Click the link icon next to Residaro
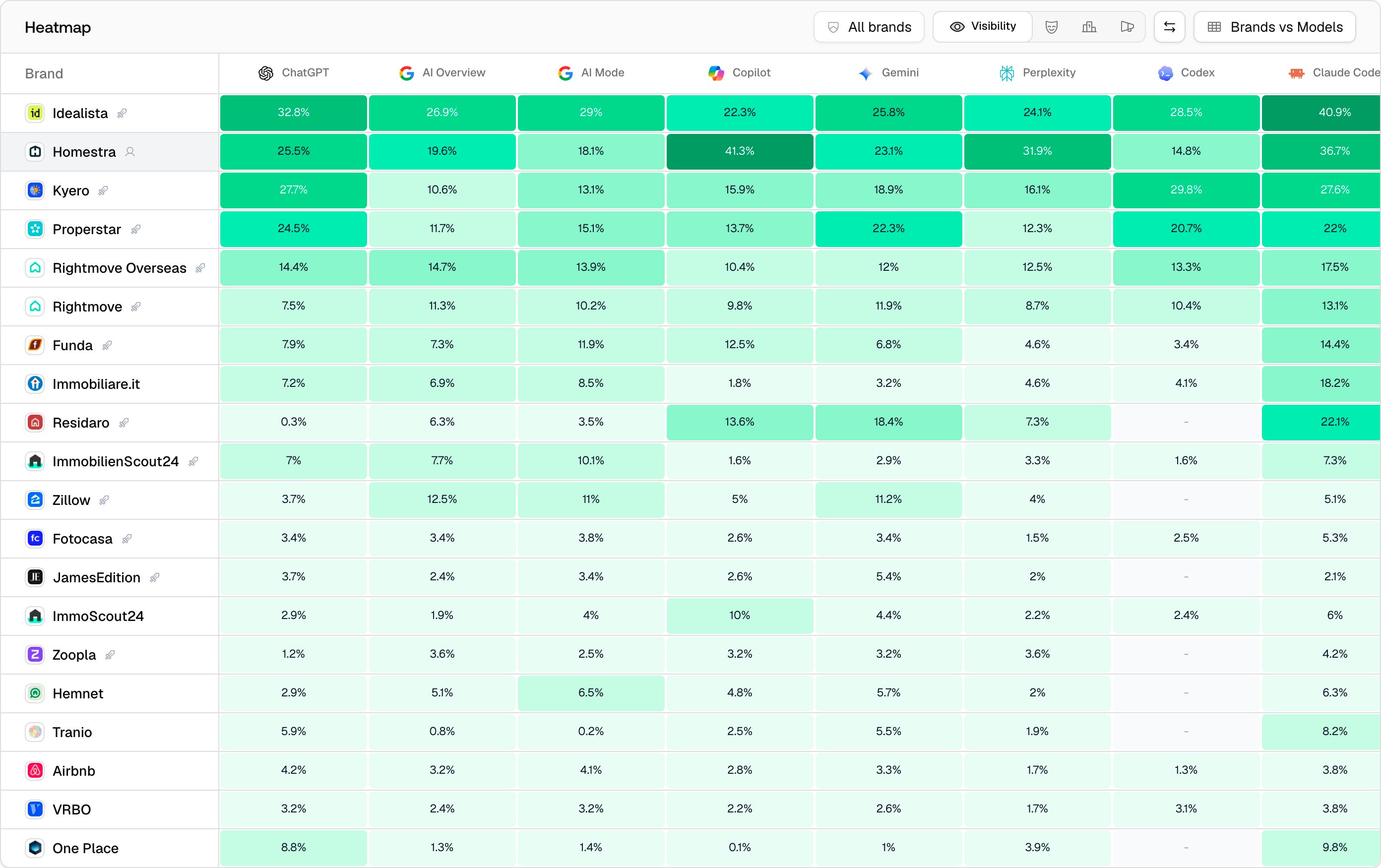Image resolution: width=1381 pixels, height=868 pixels. 124,423
